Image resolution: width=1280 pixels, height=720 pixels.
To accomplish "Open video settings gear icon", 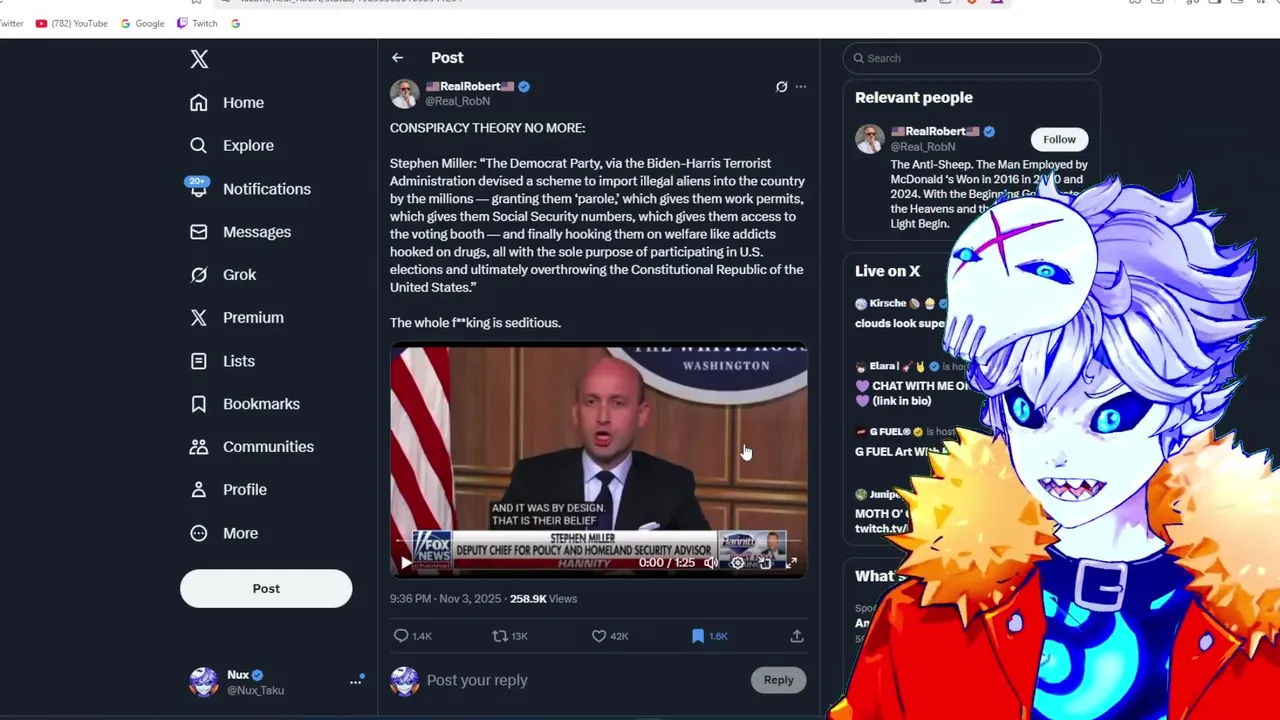I will 737,563.
